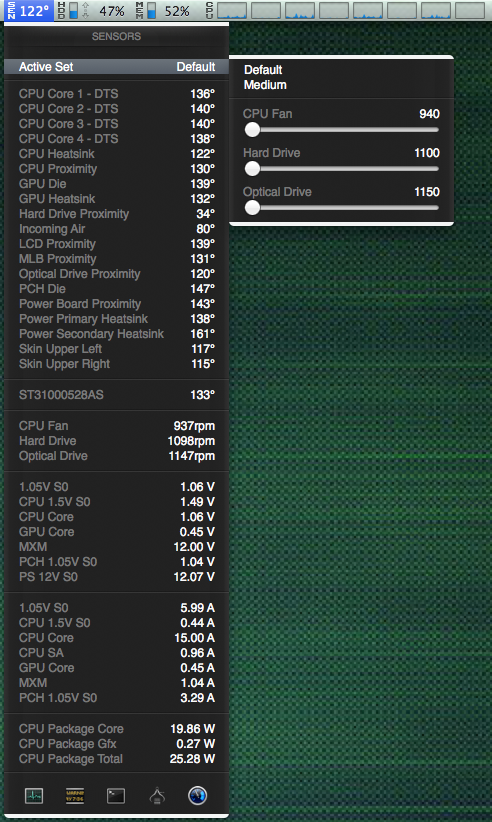Screen dimensions: 492x822
Task: Open iStat Menus preferences gauge icon
Action: (198, 796)
